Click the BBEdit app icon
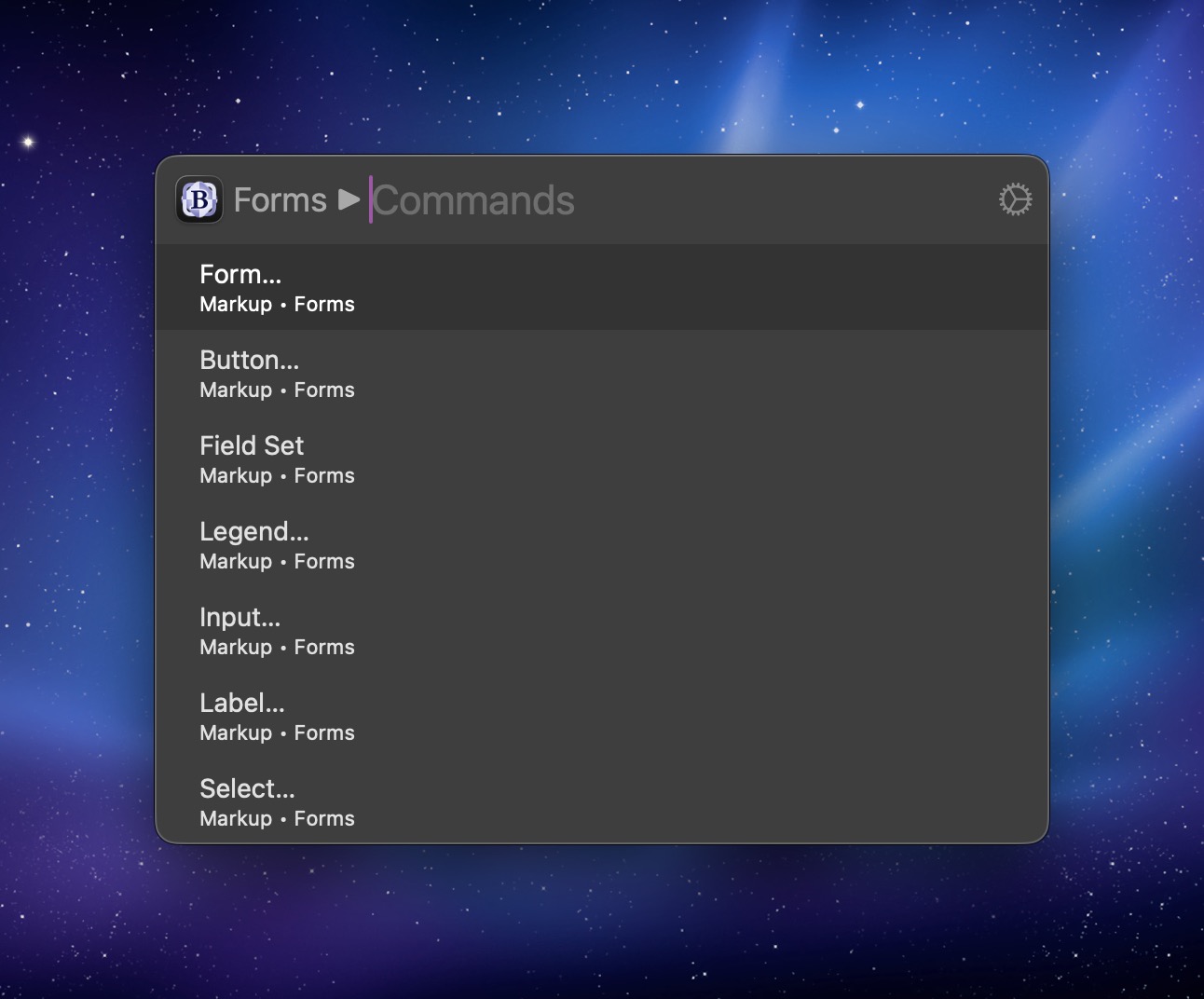This screenshot has width=1204, height=999. pos(199,199)
